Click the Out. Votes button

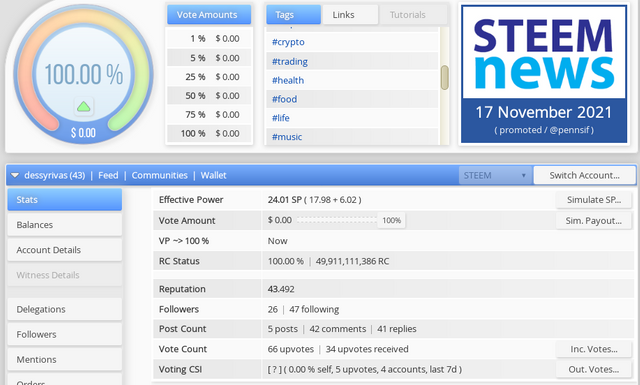point(593,369)
